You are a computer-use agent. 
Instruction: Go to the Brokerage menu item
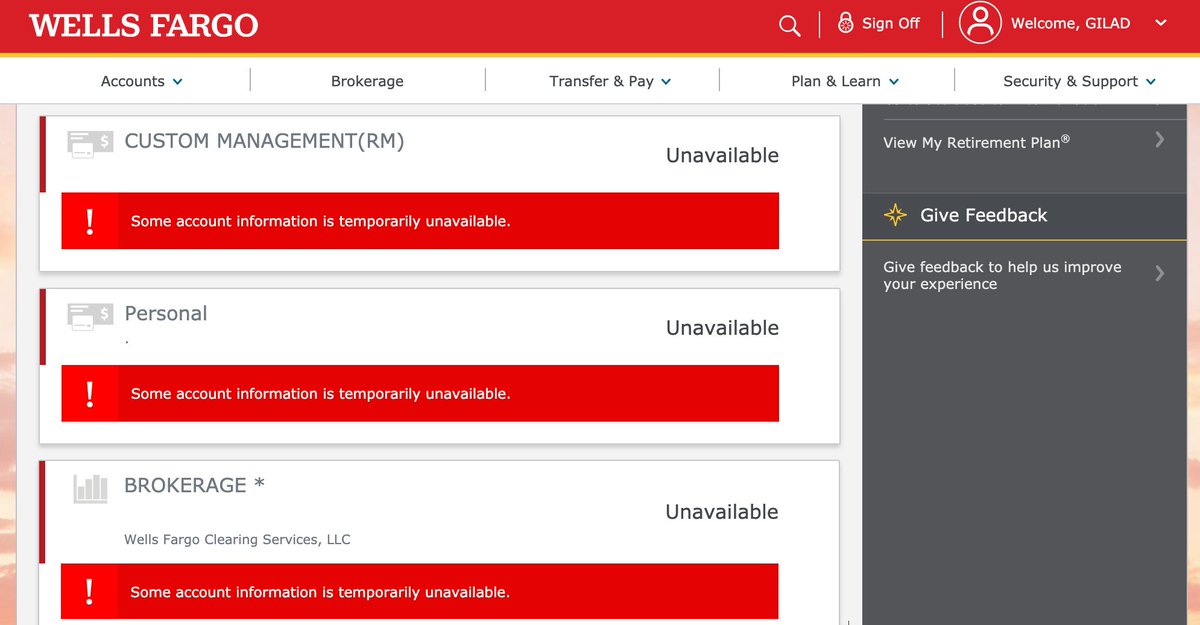point(367,81)
